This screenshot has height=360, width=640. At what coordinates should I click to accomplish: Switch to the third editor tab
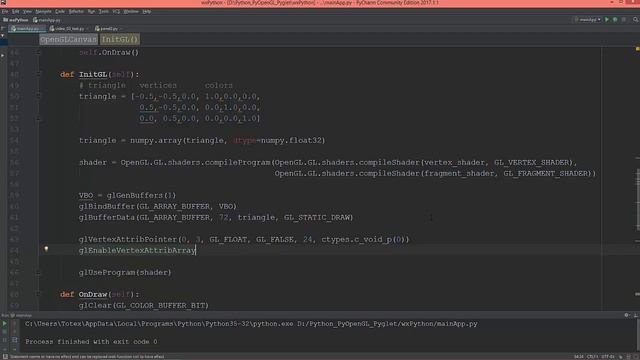108,29
